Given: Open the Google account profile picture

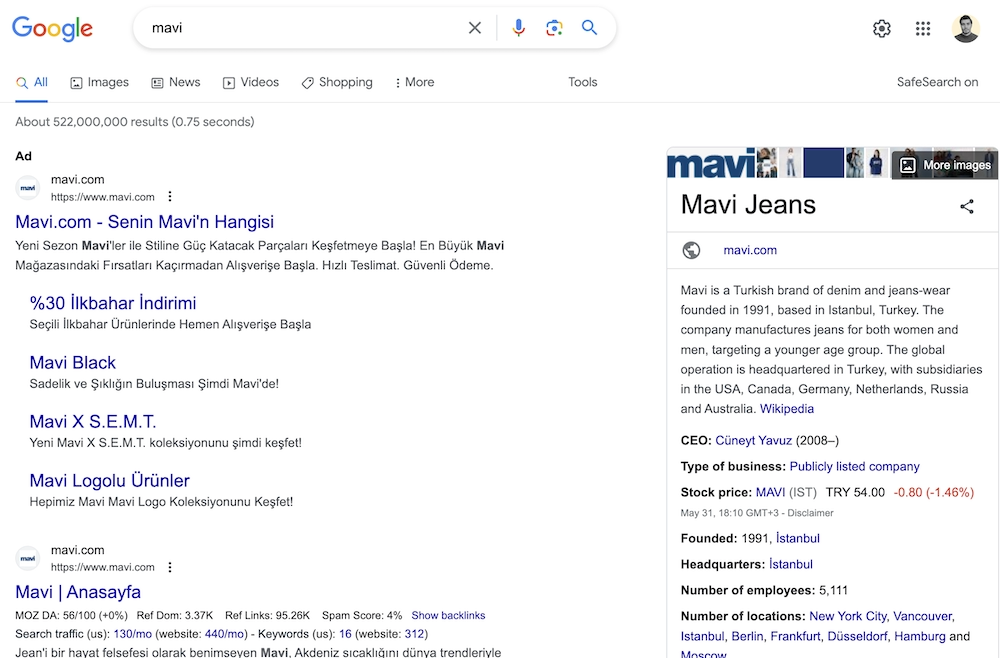Looking at the screenshot, I should [966, 29].
